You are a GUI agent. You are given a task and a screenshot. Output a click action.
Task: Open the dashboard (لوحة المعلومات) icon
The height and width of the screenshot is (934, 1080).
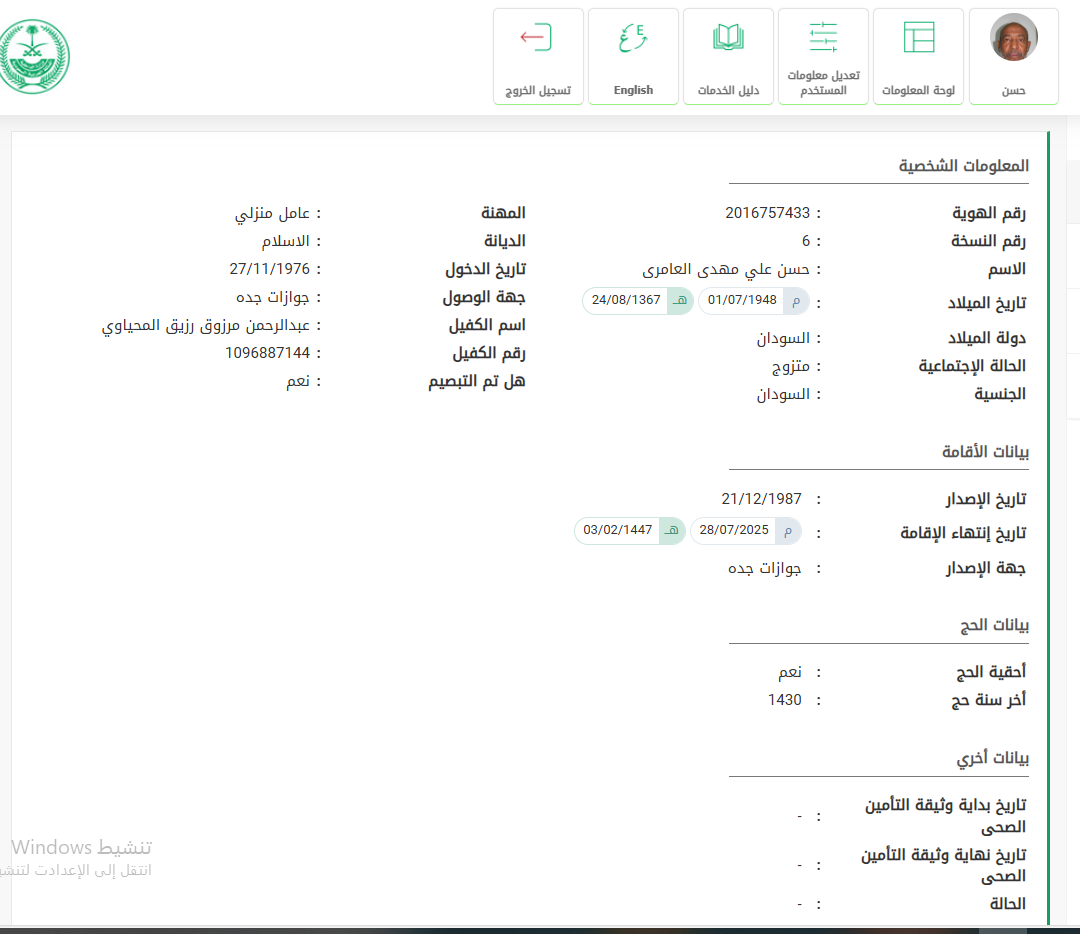(x=918, y=37)
